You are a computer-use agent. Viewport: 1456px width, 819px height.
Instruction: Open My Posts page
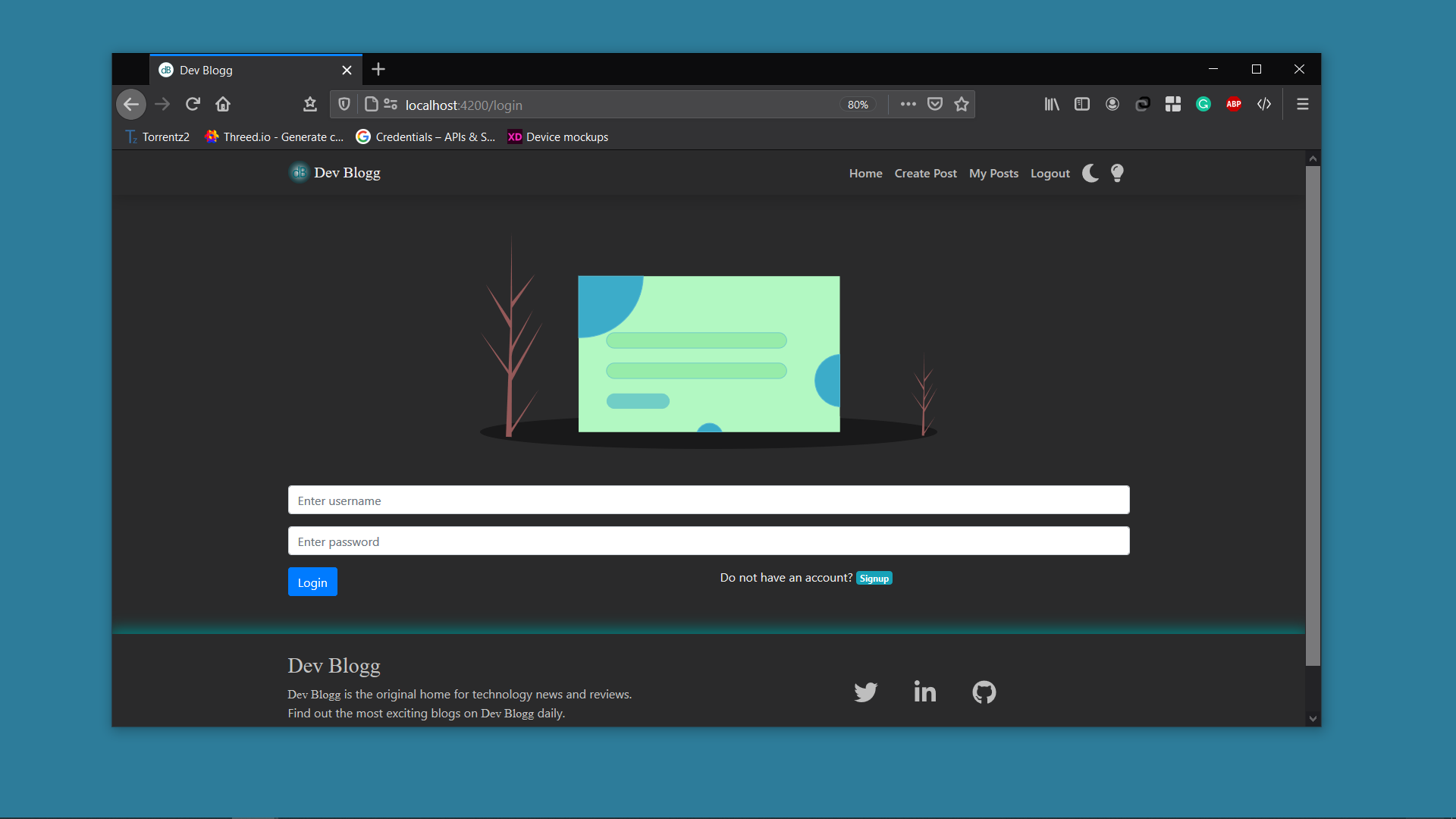[x=993, y=174]
